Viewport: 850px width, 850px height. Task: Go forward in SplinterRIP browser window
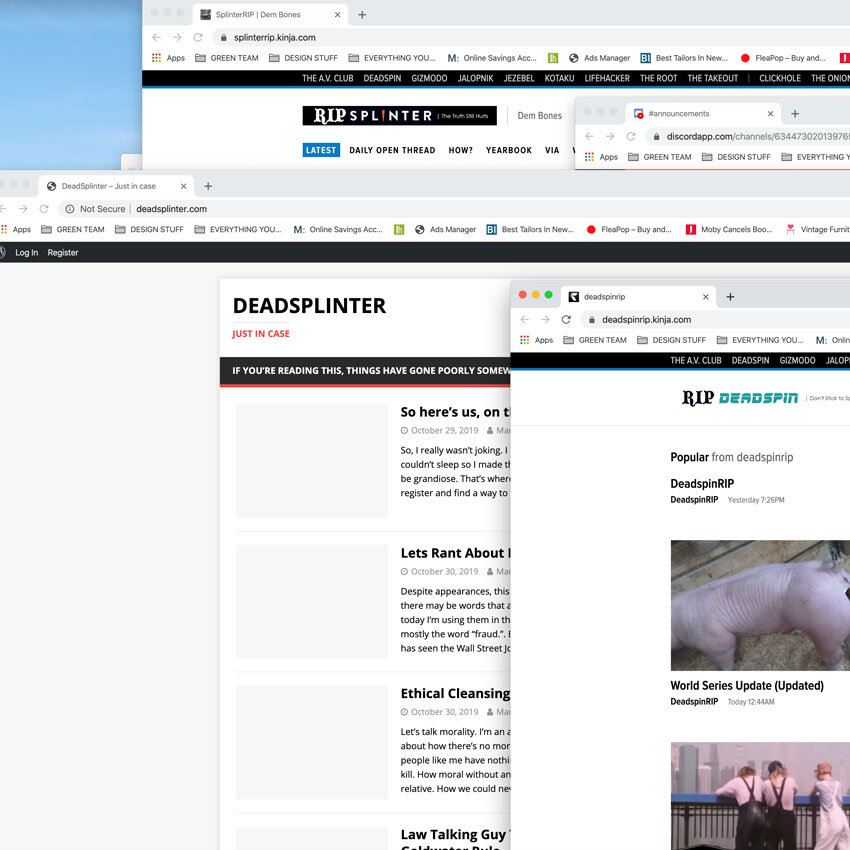click(177, 37)
